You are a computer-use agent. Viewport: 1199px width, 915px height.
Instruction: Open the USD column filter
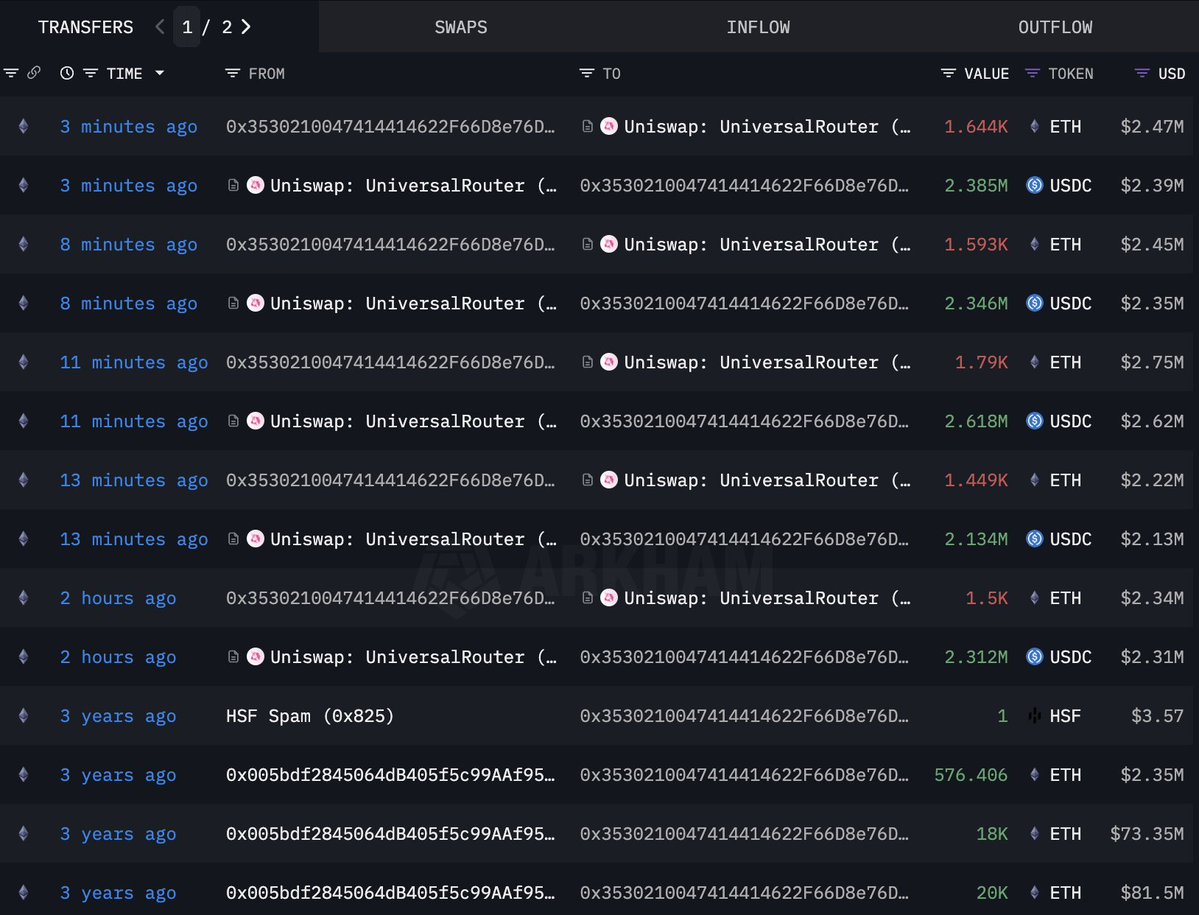1141,73
